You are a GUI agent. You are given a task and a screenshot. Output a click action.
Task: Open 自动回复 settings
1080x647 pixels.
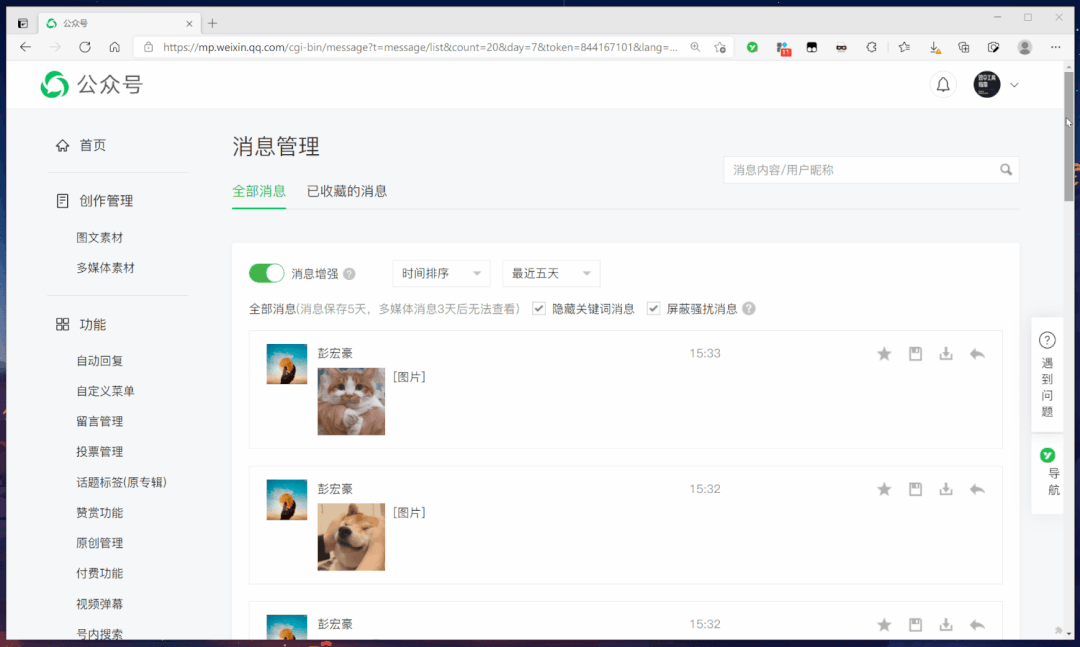click(100, 360)
